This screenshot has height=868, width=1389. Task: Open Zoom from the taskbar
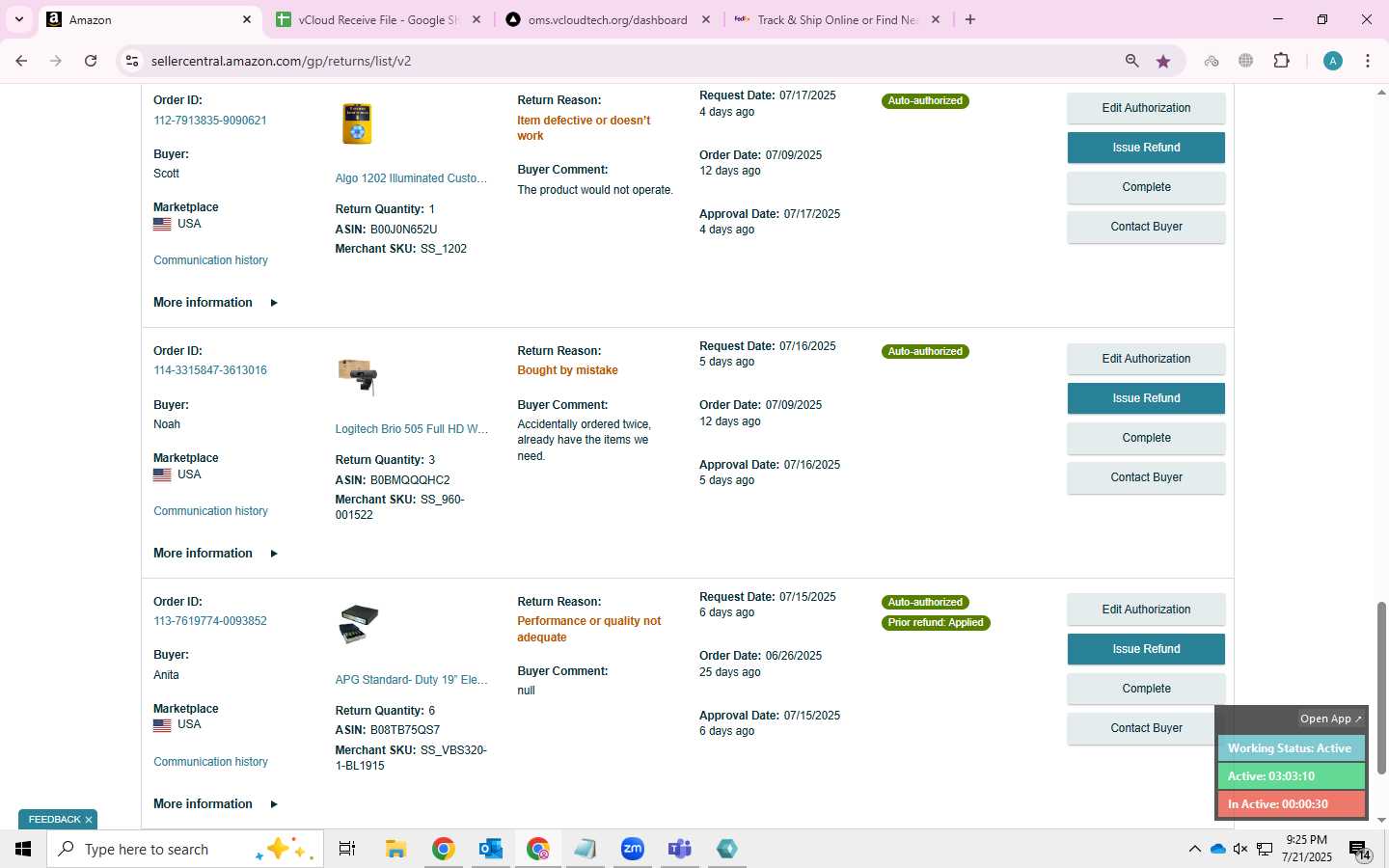pyautogui.click(x=633, y=849)
